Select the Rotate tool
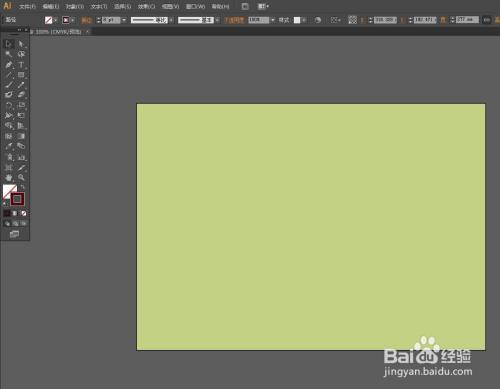The height and width of the screenshot is (389, 500). point(8,105)
